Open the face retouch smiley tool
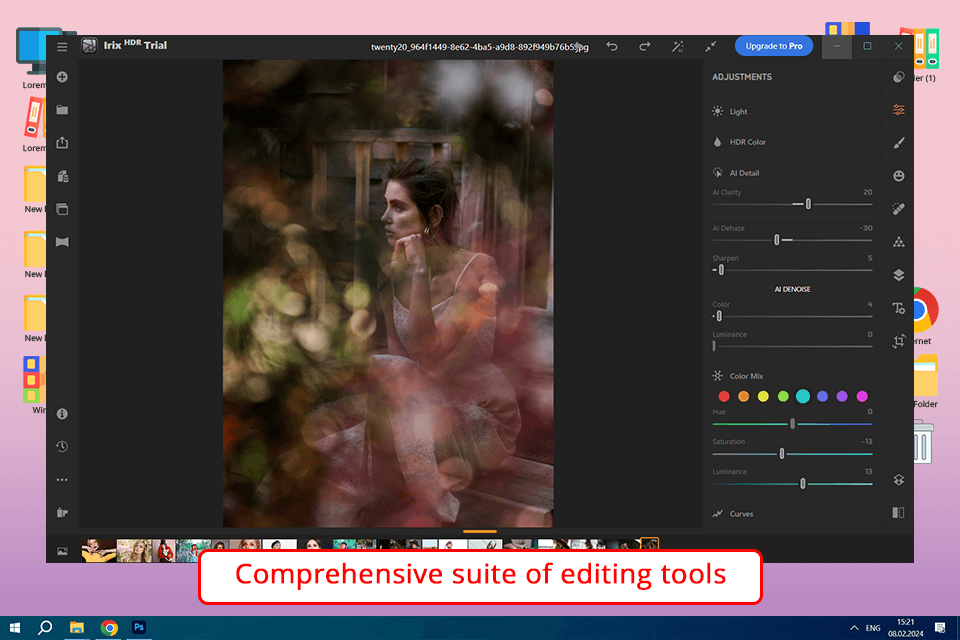This screenshot has height=640, width=960. pos(898,176)
